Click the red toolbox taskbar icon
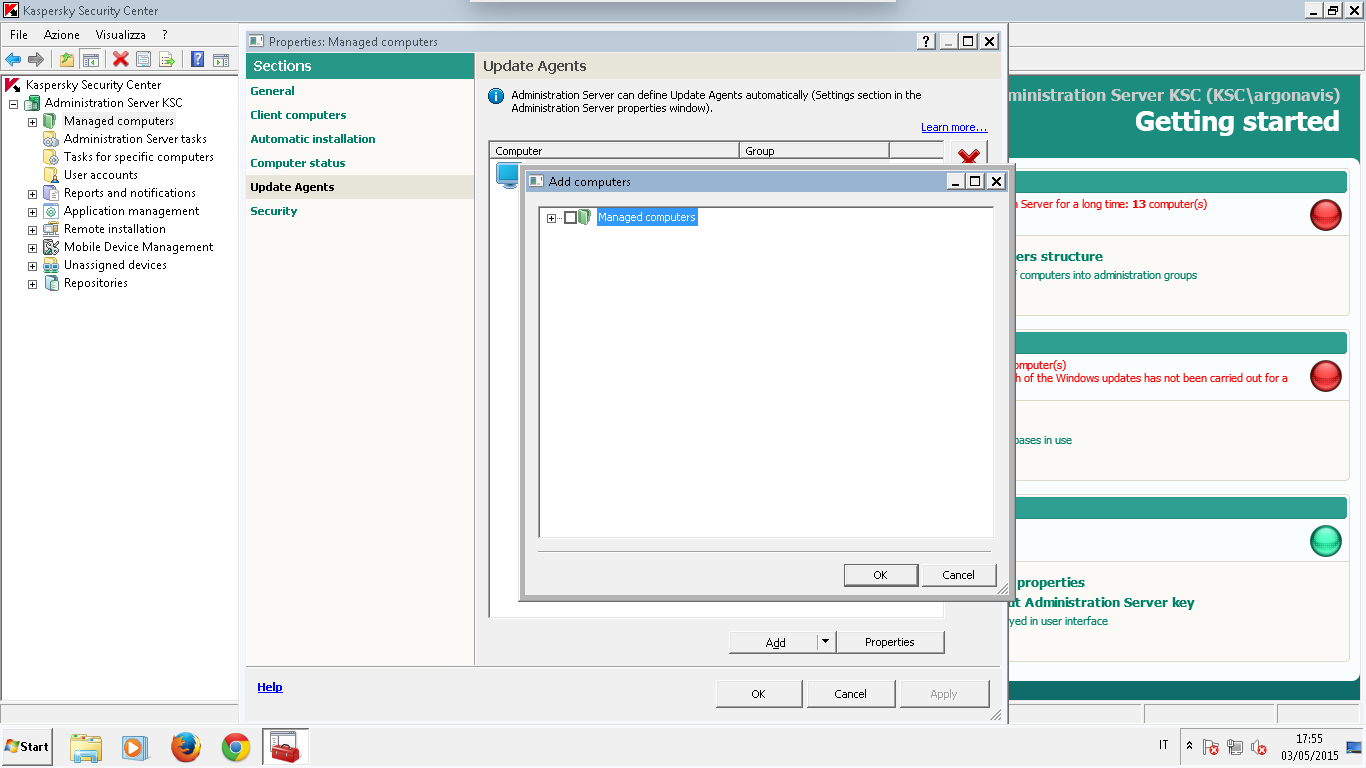The image size is (1366, 768). [285, 747]
